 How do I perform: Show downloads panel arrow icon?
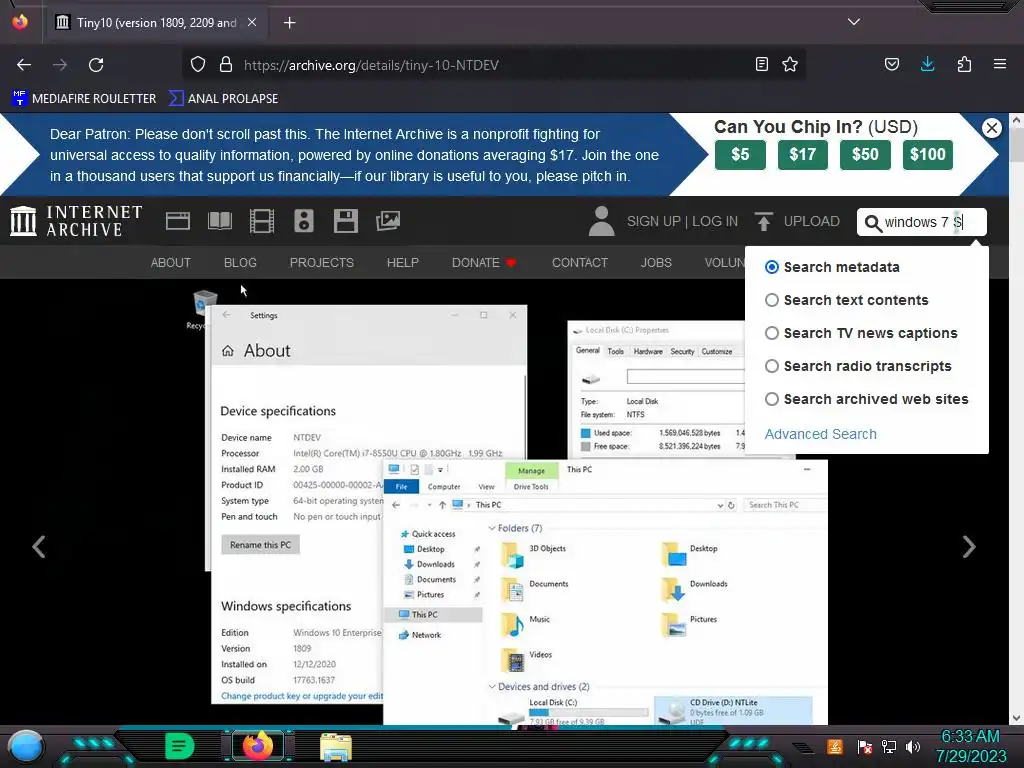pos(927,64)
